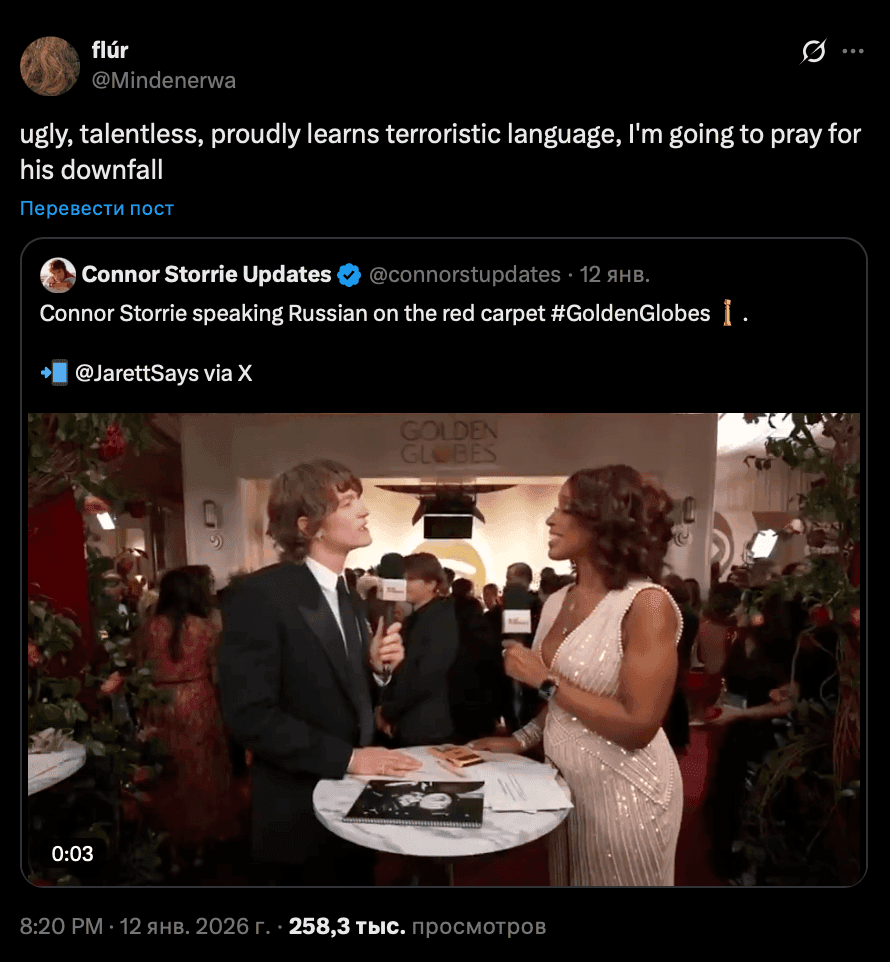Image resolution: width=890 pixels, height=962 pixels.
Task: Click Connor Storrie Updates small avatar
Action: [58, 275]
